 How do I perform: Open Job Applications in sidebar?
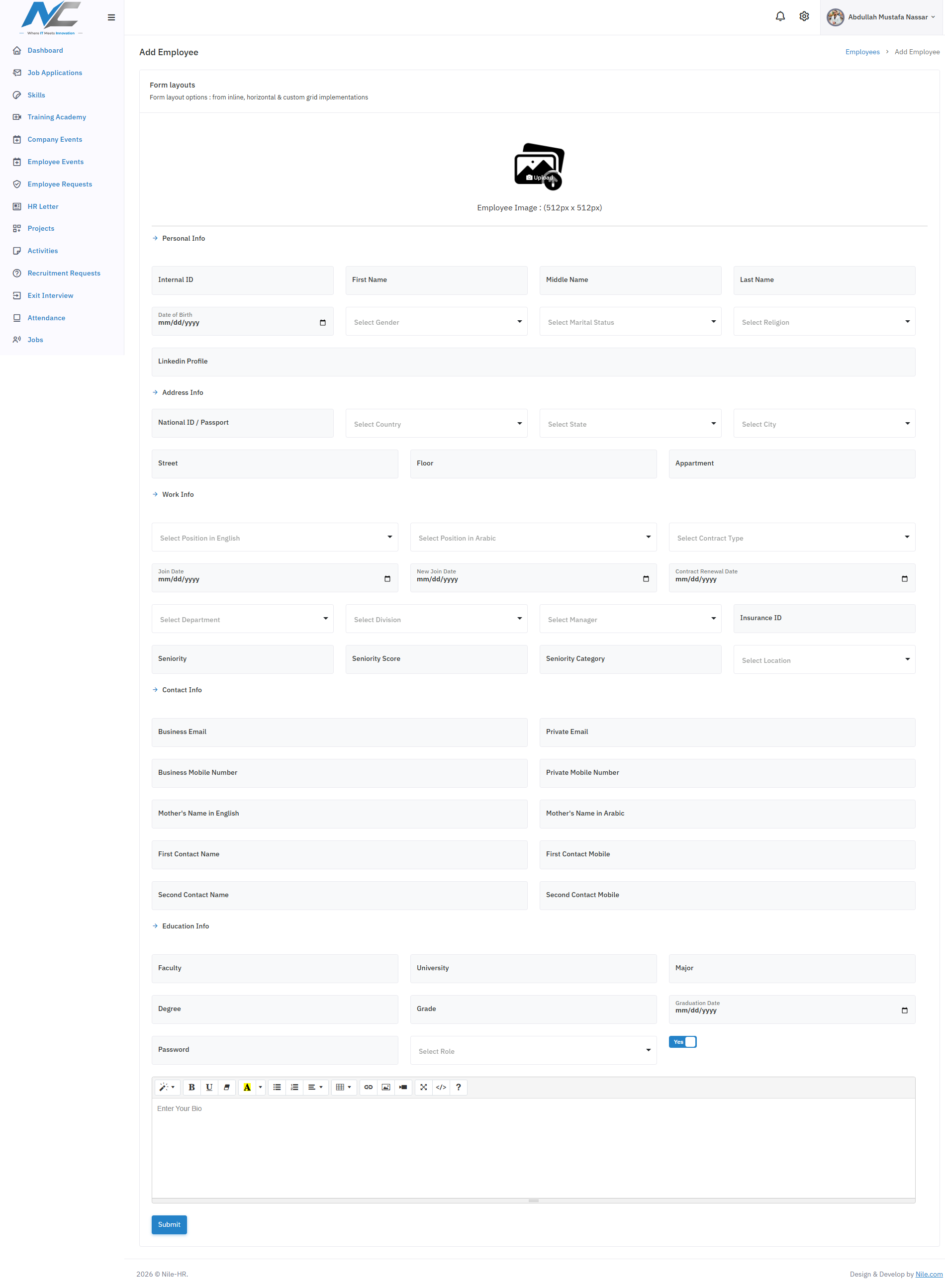pyautogui.click(x=55, y=73)
